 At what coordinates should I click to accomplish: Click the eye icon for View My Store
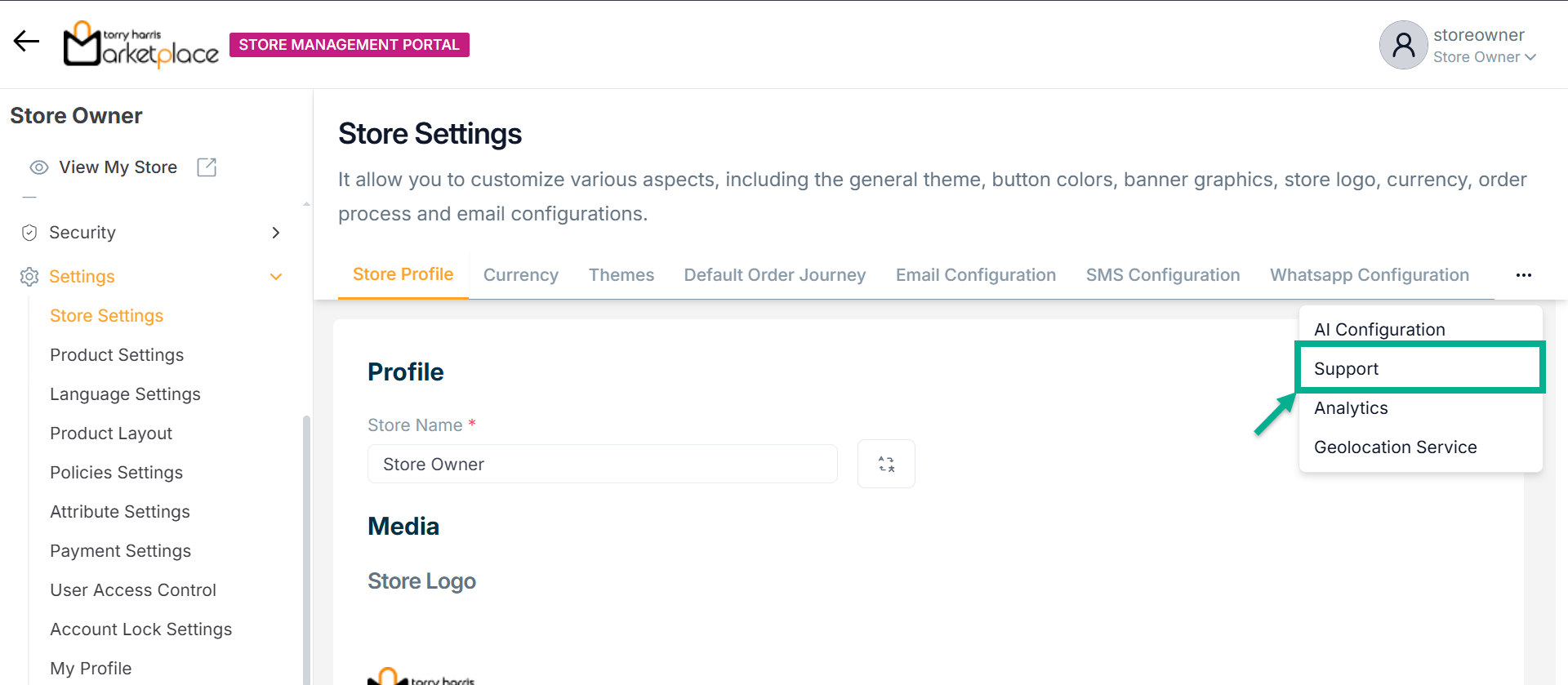pos(39,167)
